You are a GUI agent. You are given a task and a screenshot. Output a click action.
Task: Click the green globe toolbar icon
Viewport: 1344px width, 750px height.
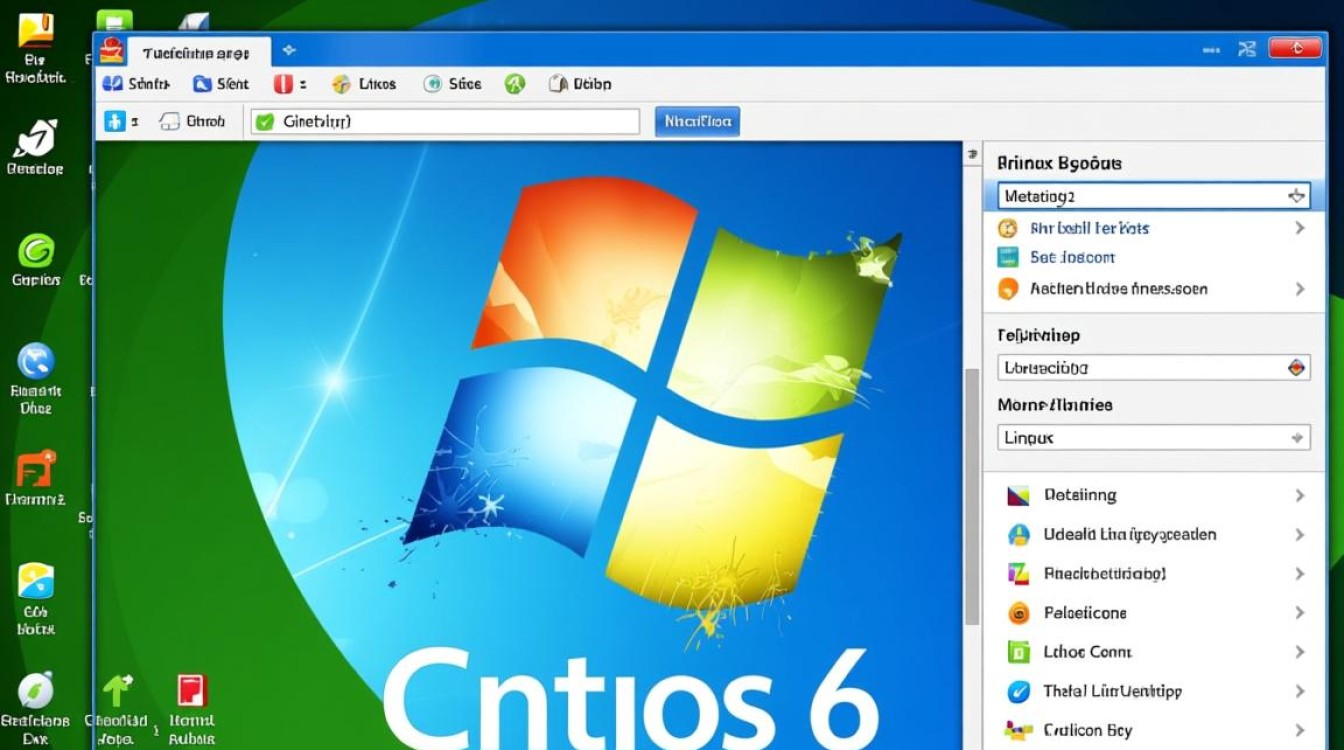click(x=515, y=84)
